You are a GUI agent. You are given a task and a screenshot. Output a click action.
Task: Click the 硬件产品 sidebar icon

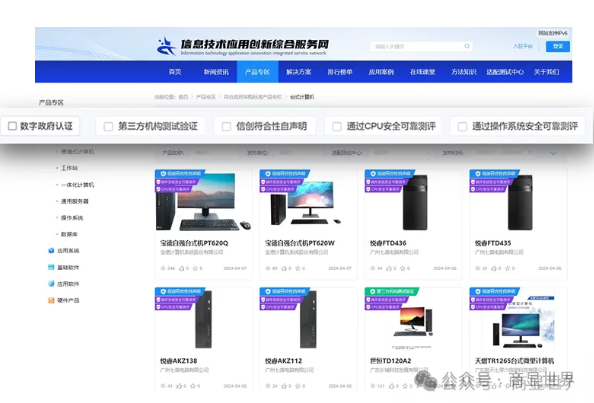51,300
